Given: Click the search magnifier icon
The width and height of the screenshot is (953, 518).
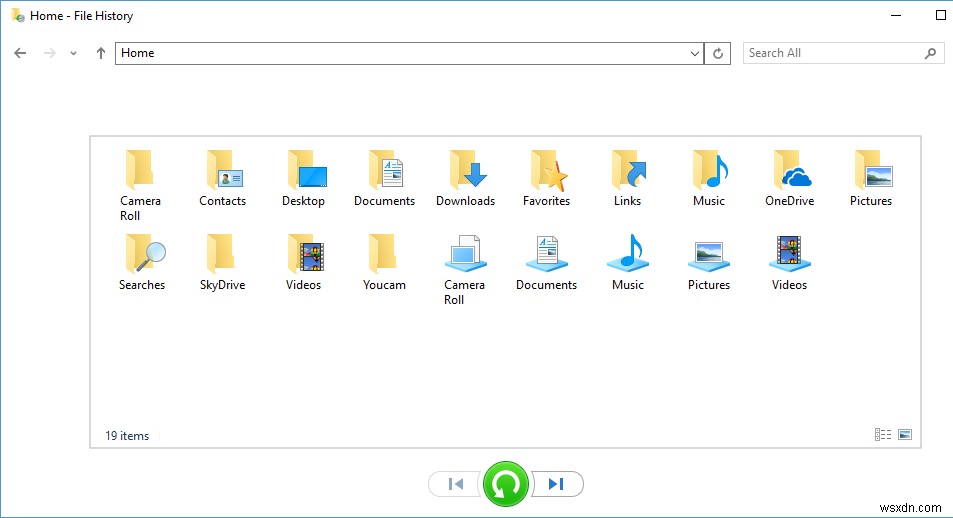Looking at the screenshot, I should (931, 54).
